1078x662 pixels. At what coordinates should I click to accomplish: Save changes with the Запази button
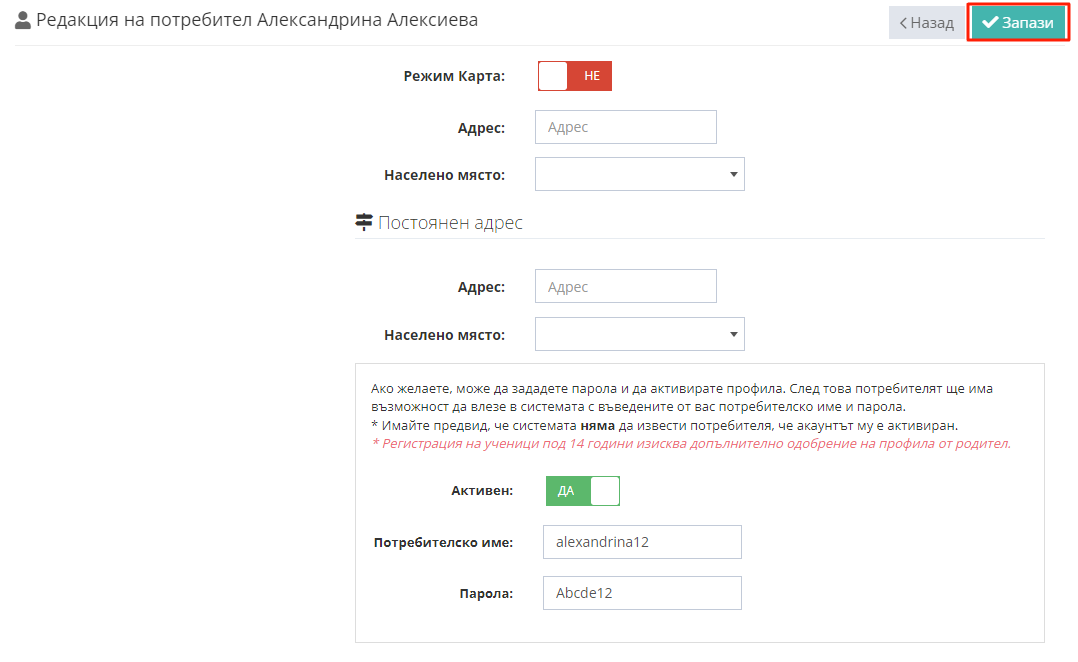(x=1018, y=23)
